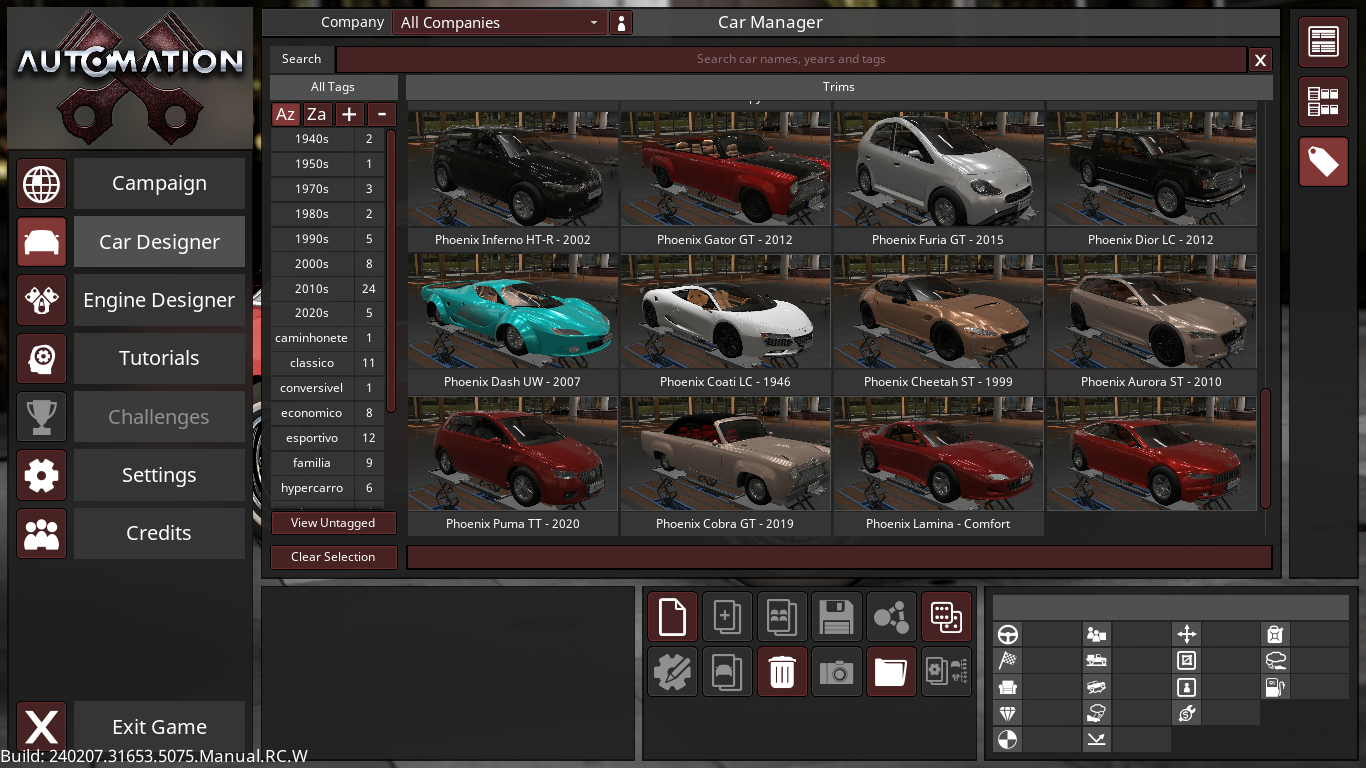Clear the search with the X button

(1260, 60)
